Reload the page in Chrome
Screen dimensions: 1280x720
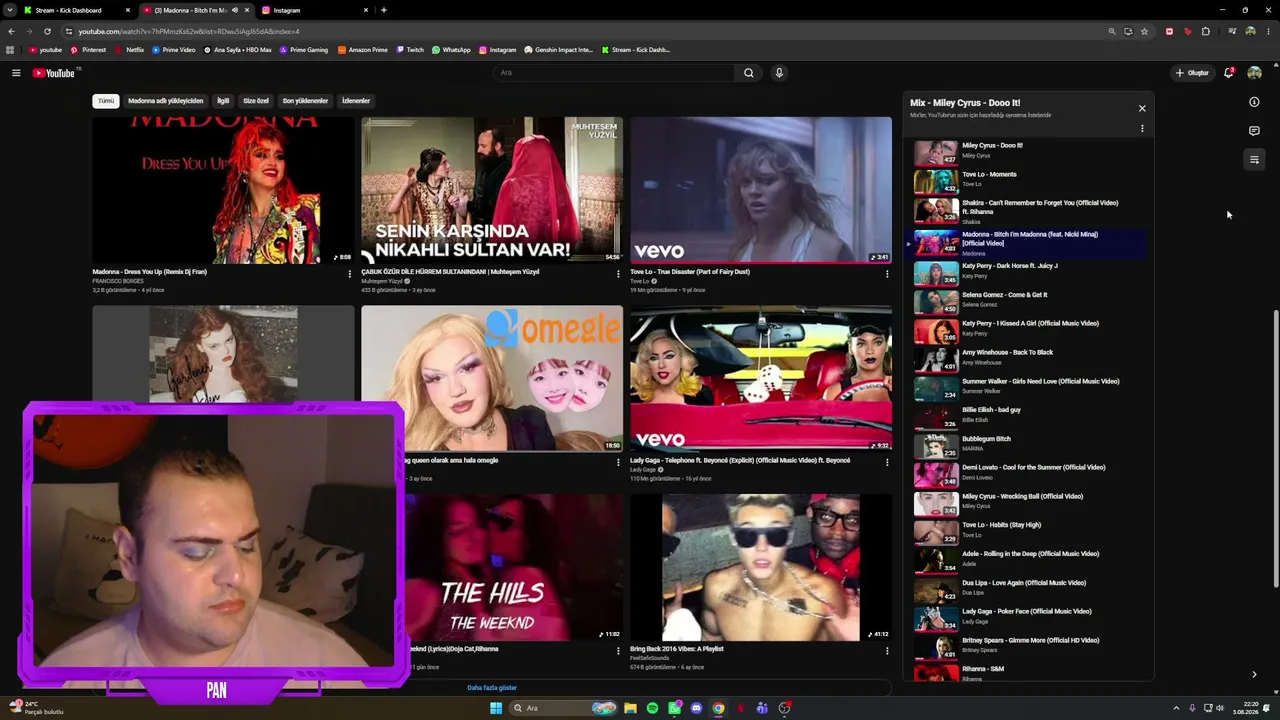(47, 31)
